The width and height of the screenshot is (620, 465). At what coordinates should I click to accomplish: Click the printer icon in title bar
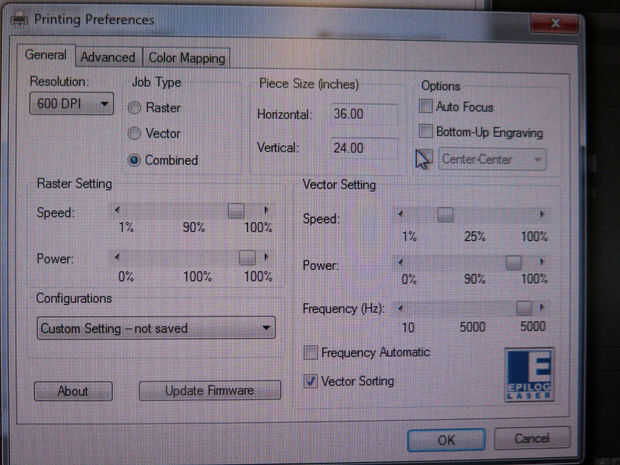tap(19, 19)
